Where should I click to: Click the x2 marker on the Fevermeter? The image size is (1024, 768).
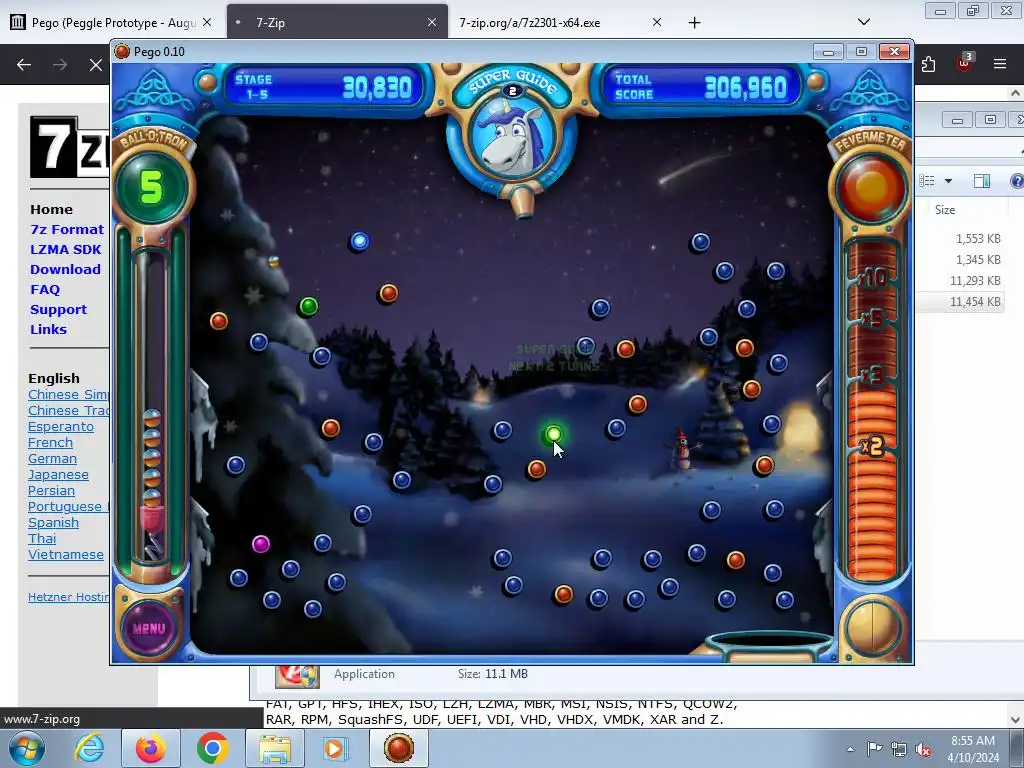(873, 446)
